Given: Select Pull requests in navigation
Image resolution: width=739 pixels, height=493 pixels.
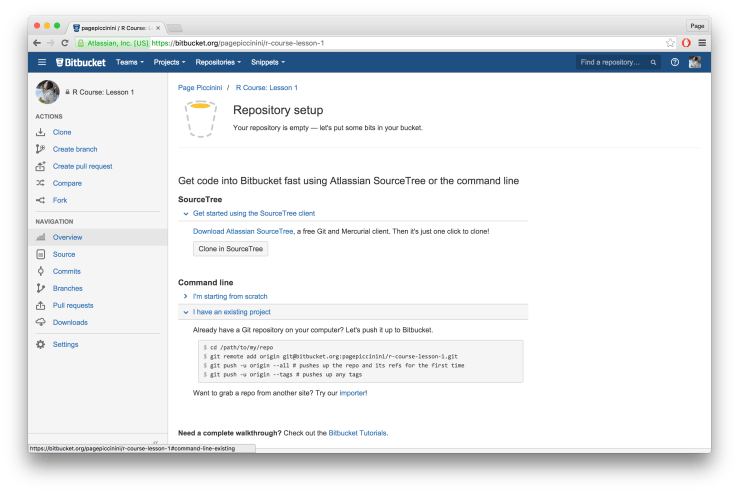Looking at the screenshot, I should 73,305.
